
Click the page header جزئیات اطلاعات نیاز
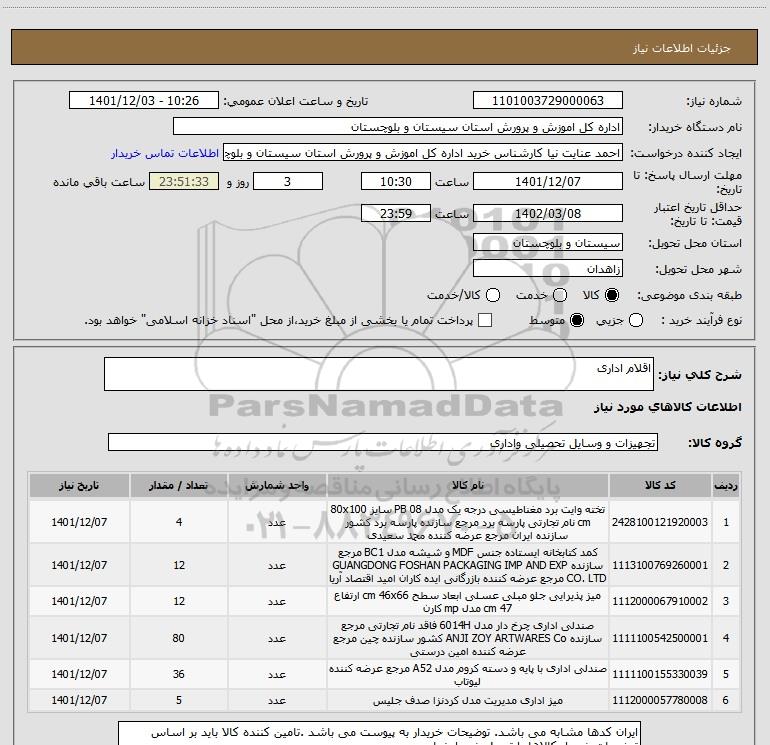[x=682, y=48]
